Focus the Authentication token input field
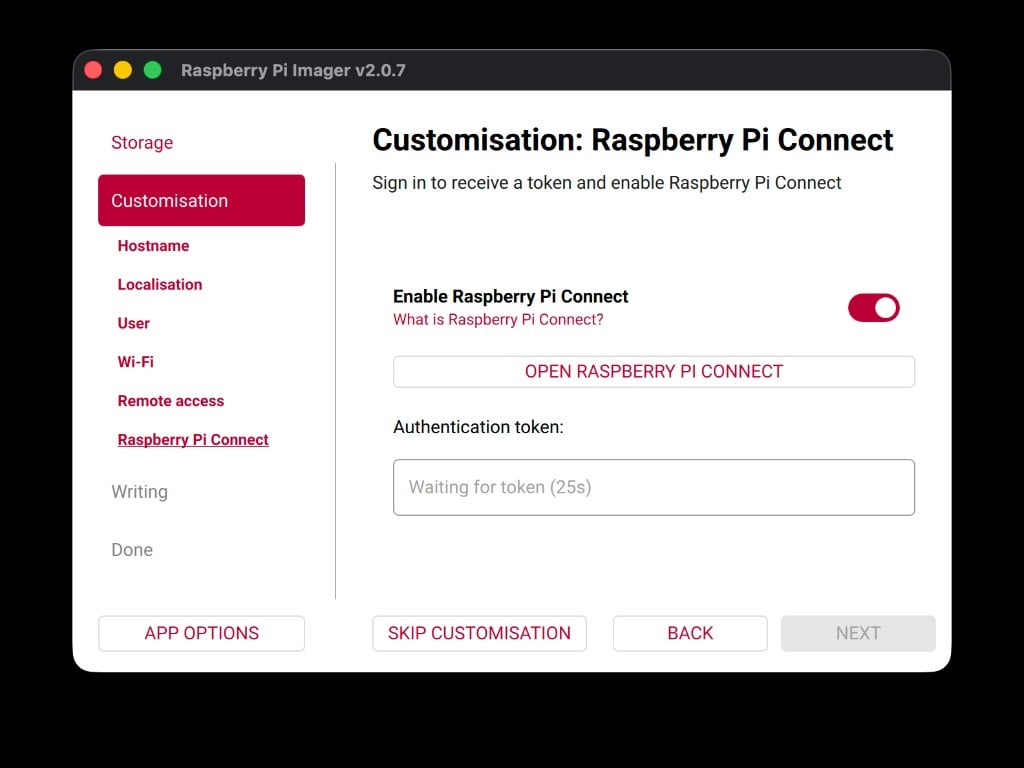This screenshot has width=1024, height=768. [x=654, y=487]
